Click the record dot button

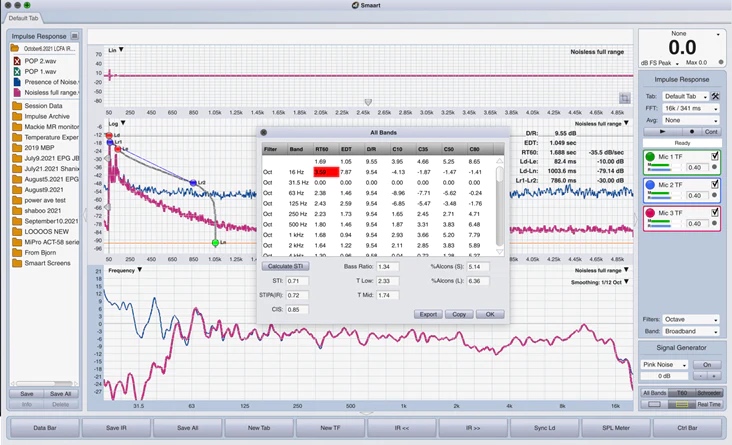point(693,131)
